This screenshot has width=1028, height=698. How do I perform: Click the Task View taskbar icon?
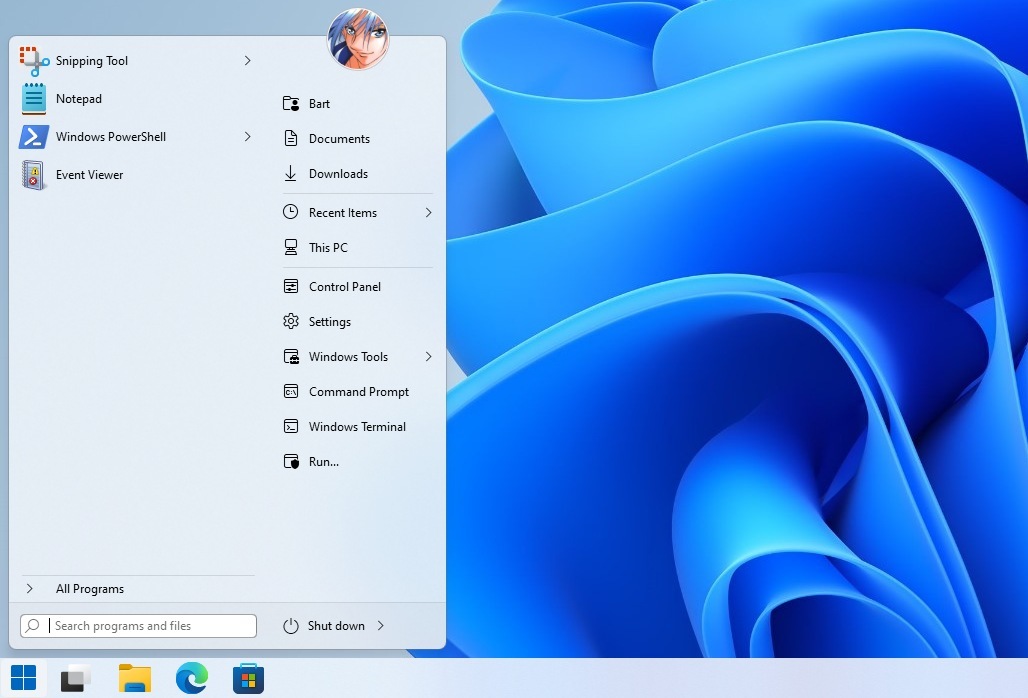tap(77, 678)
